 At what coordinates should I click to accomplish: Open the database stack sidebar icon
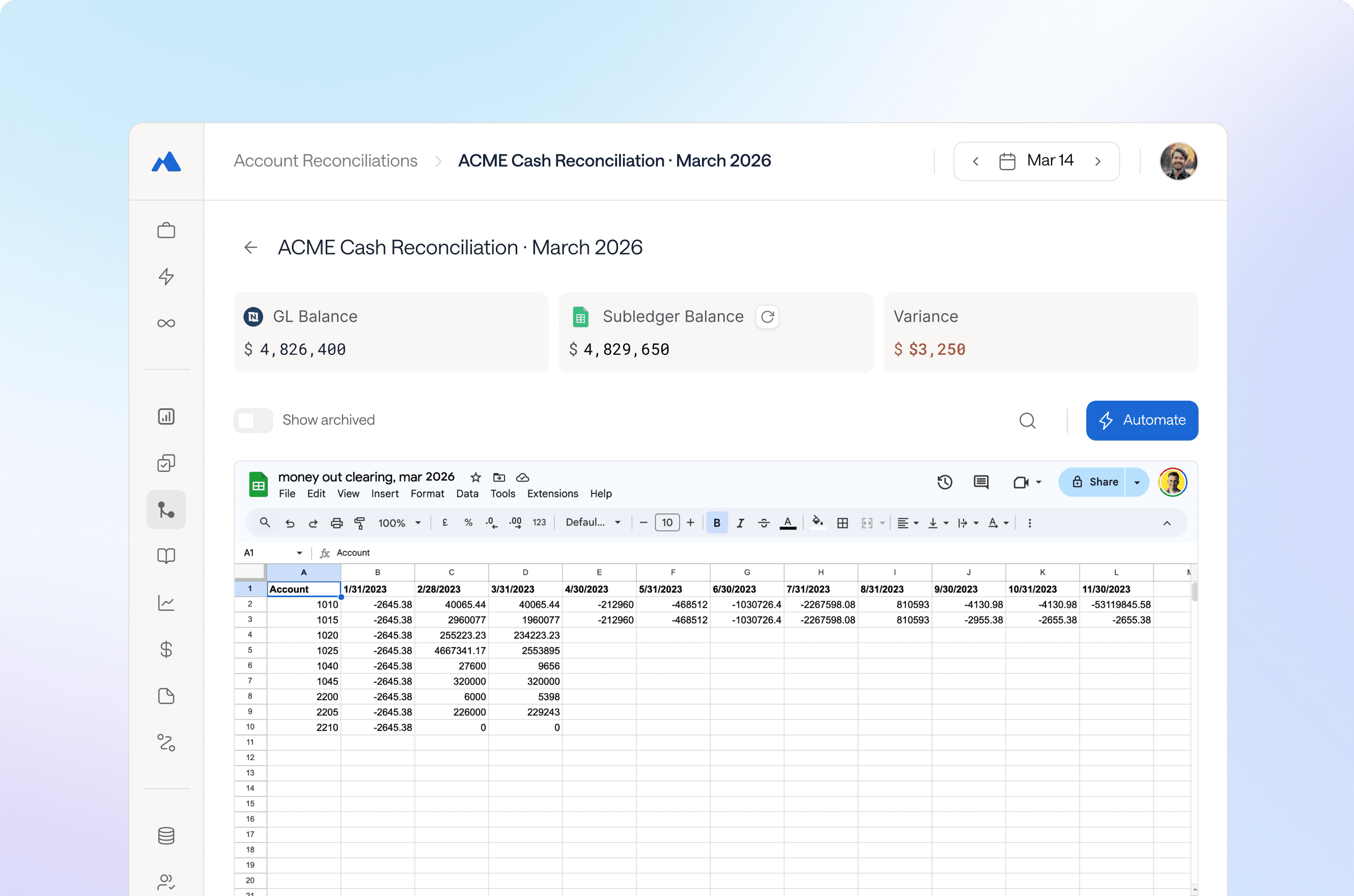166,836
